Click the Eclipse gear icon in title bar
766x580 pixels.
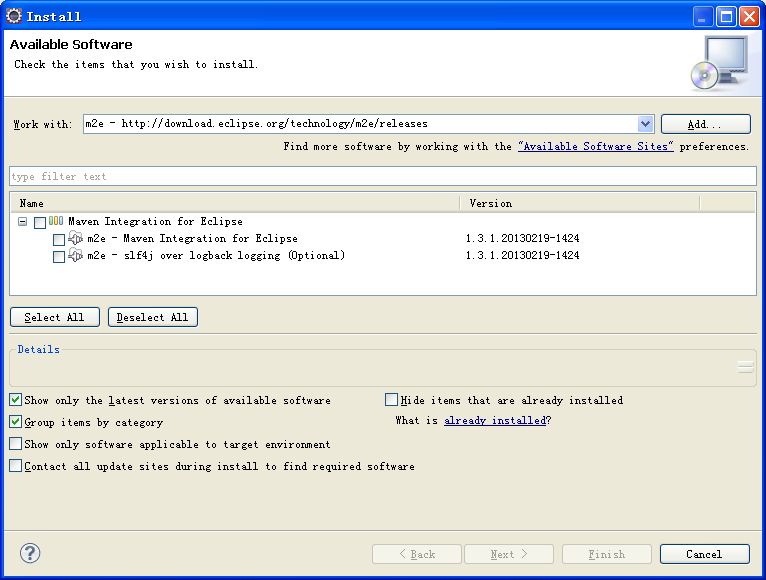click(x=14, y=16)
